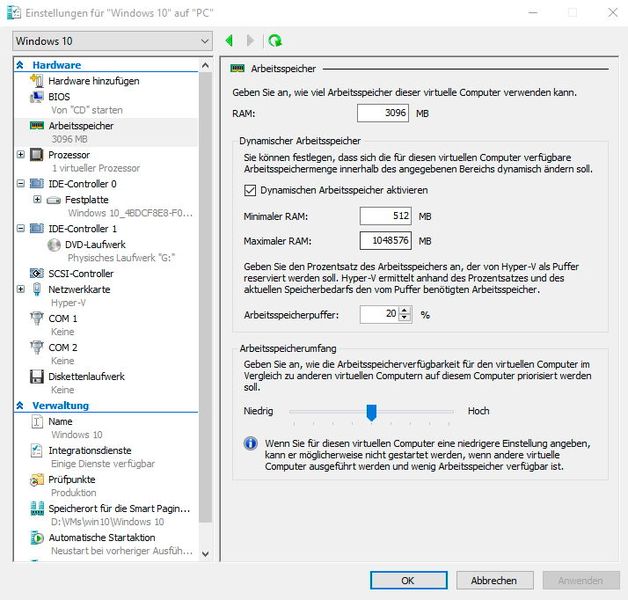
Task: Select the Neustart bei vorheriger Ausführung entry
Action: point(122,551)
